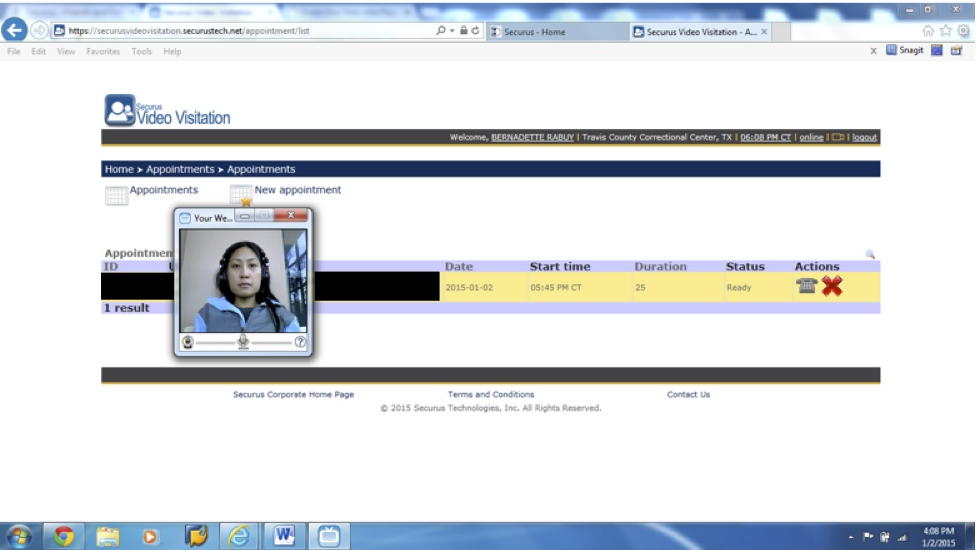Open the Help menu
This screenshot has height=550, width=976.
point(172,52)
